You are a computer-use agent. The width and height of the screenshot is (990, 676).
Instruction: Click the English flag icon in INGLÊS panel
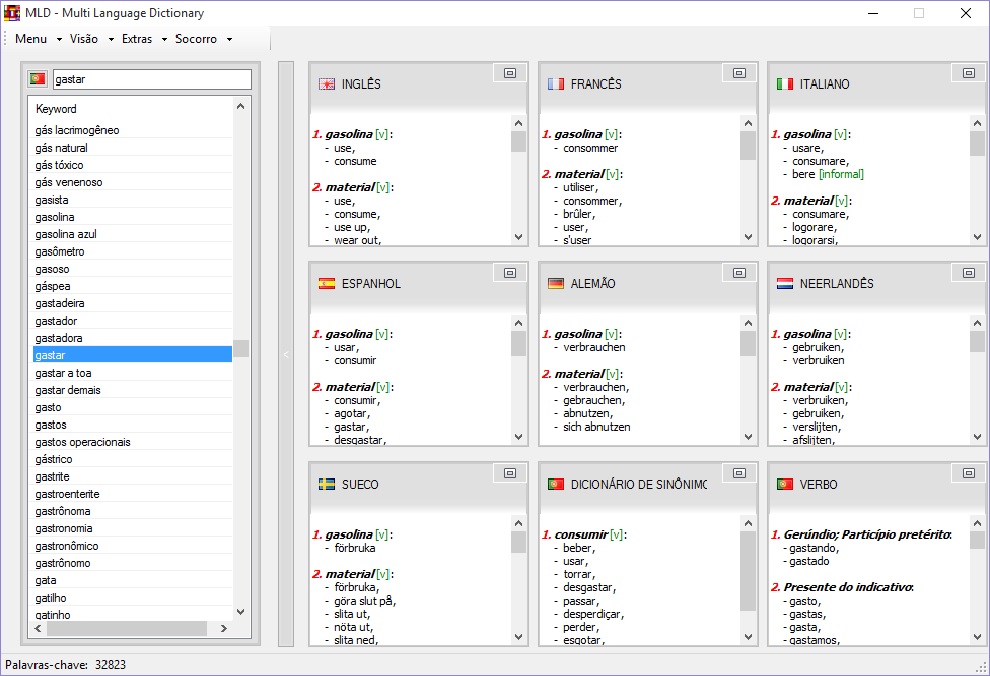click(x=326, y=84)
